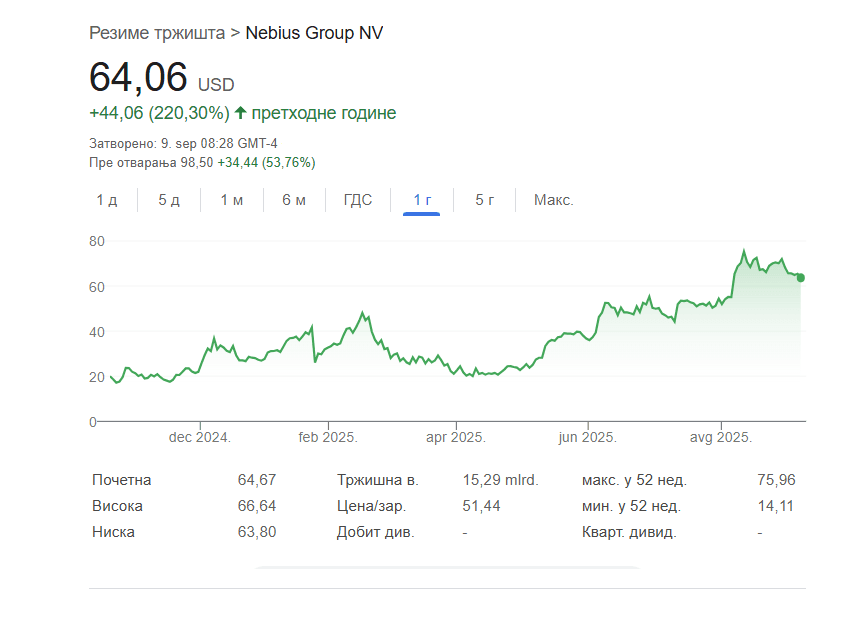Screen dimensions: 858x625
Task: Select the ГДС year-to-date tab
Action: click(358, 200)
